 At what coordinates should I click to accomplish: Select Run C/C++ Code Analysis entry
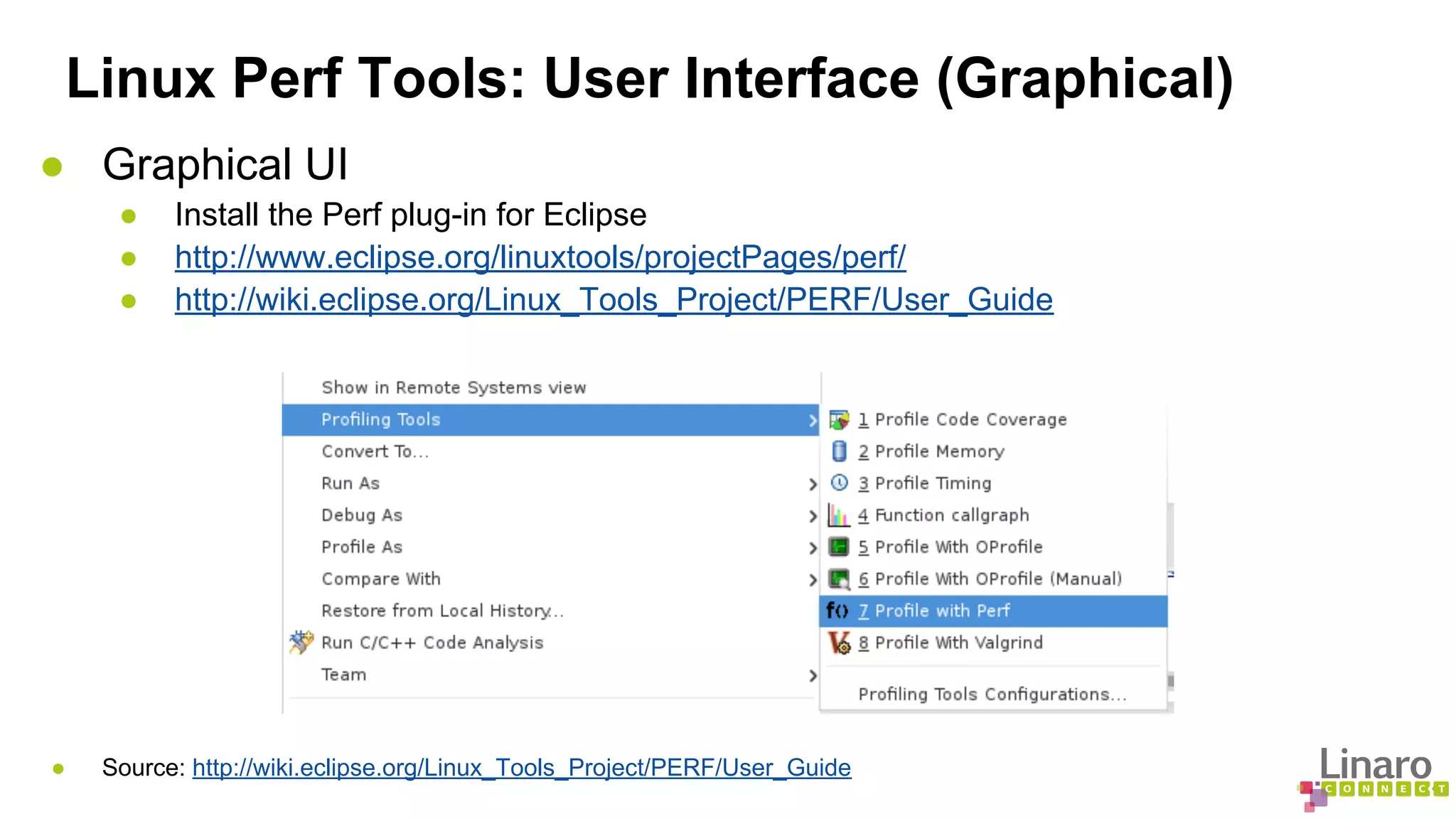point(551,643)
